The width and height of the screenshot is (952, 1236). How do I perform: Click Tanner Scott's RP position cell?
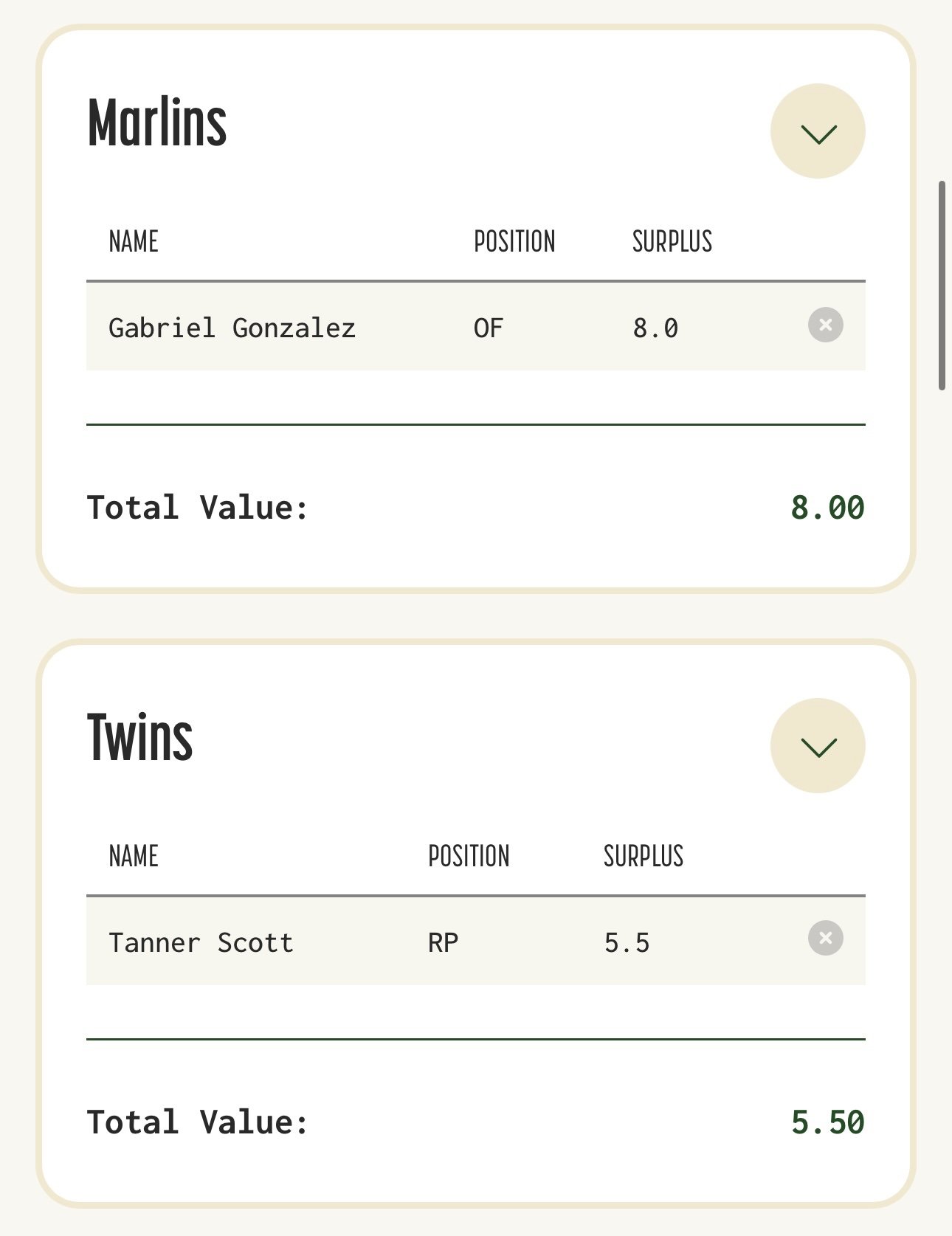click(443, 942)
